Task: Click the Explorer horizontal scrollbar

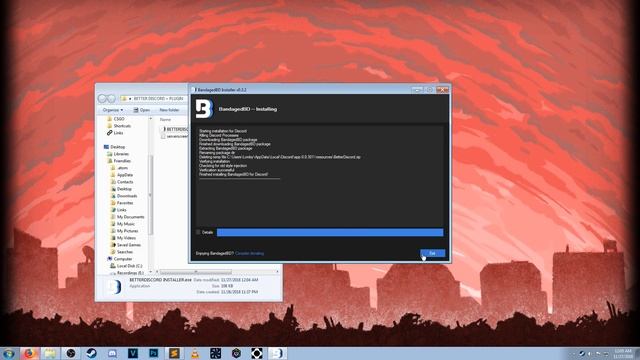Action: click(x=196, y=271)
